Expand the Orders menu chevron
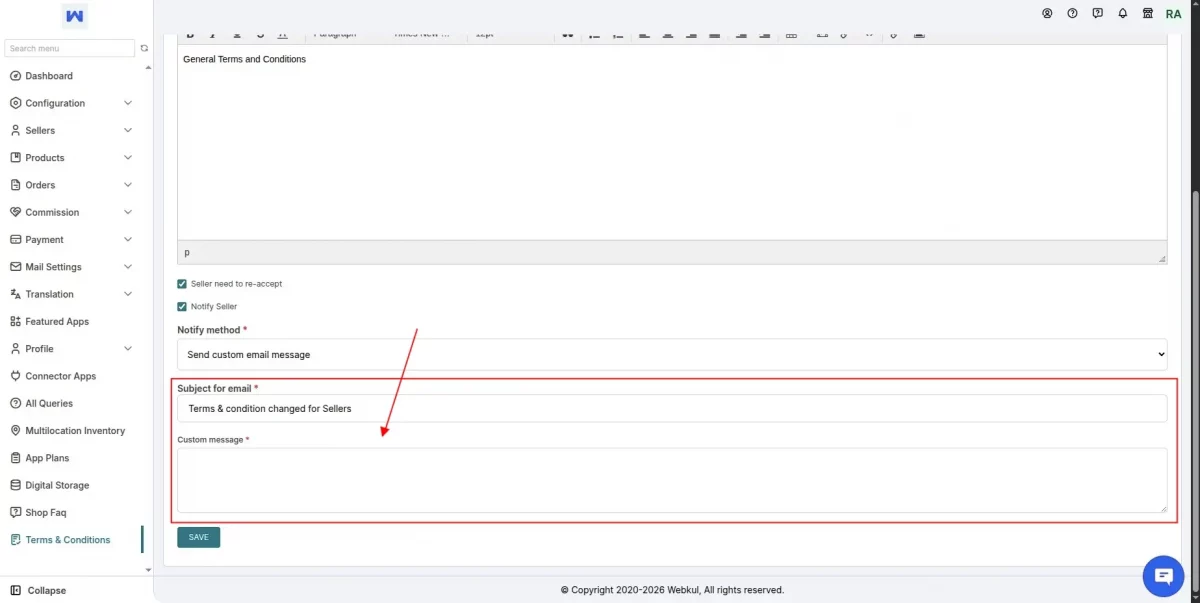The image size is (1200, 603). point(128,185)
